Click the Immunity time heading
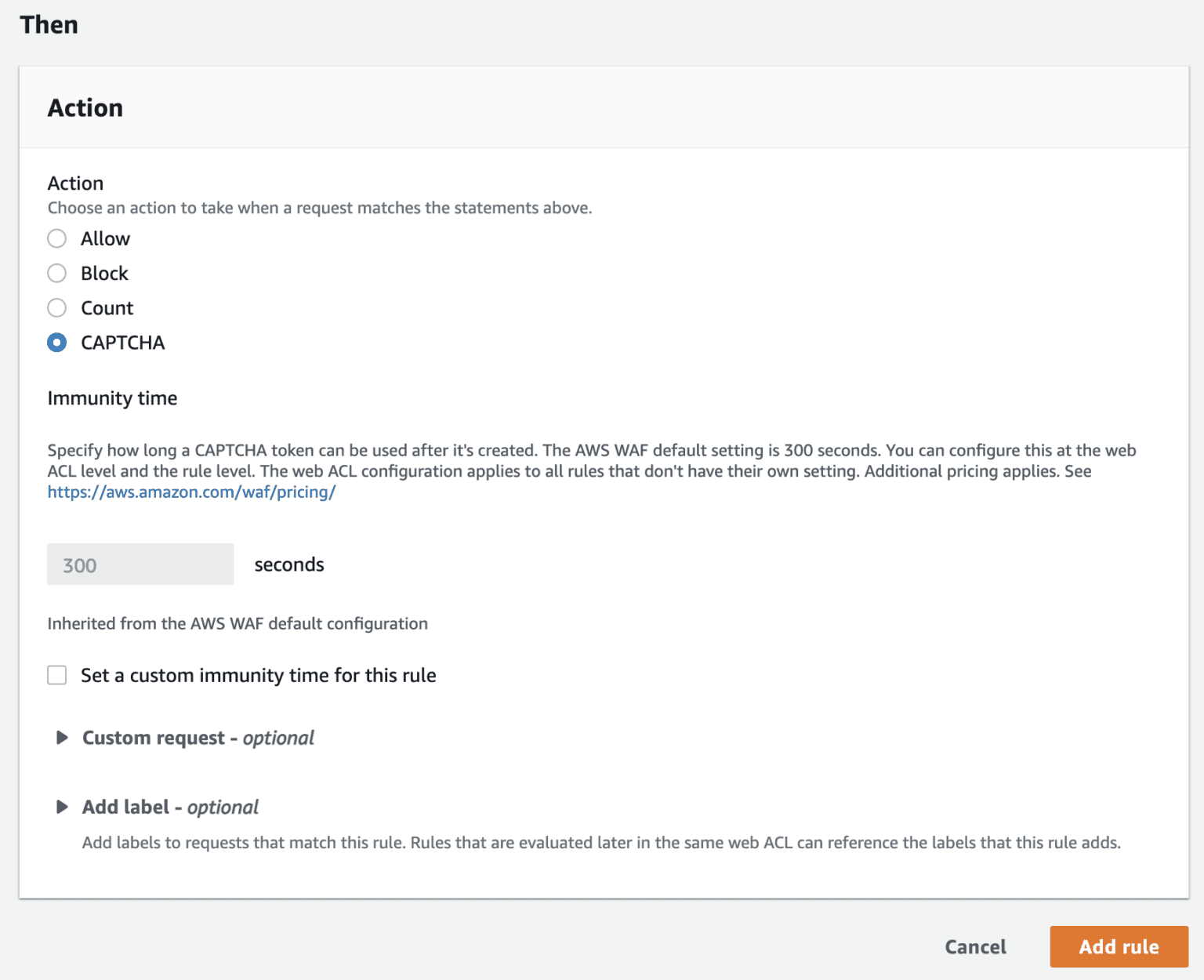 111,398
